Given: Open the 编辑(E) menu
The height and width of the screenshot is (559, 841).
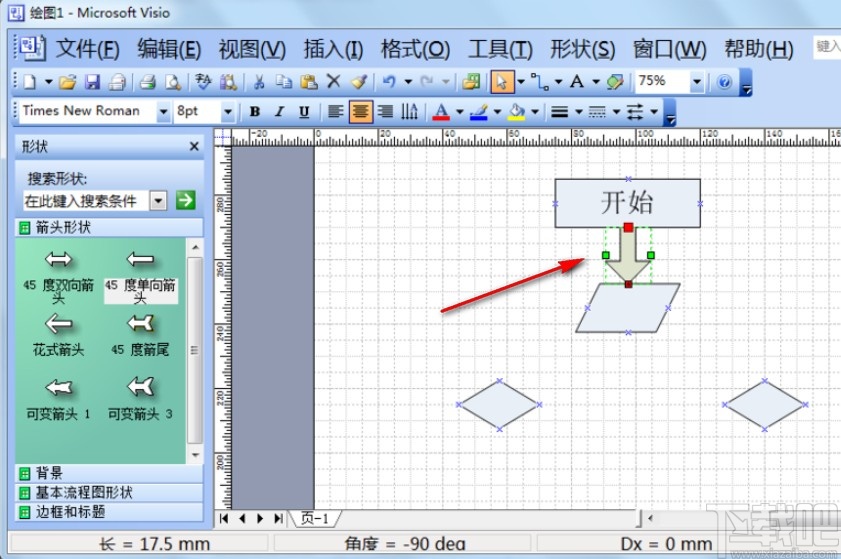Looking at the screenshot, I should tap(169, 49).
